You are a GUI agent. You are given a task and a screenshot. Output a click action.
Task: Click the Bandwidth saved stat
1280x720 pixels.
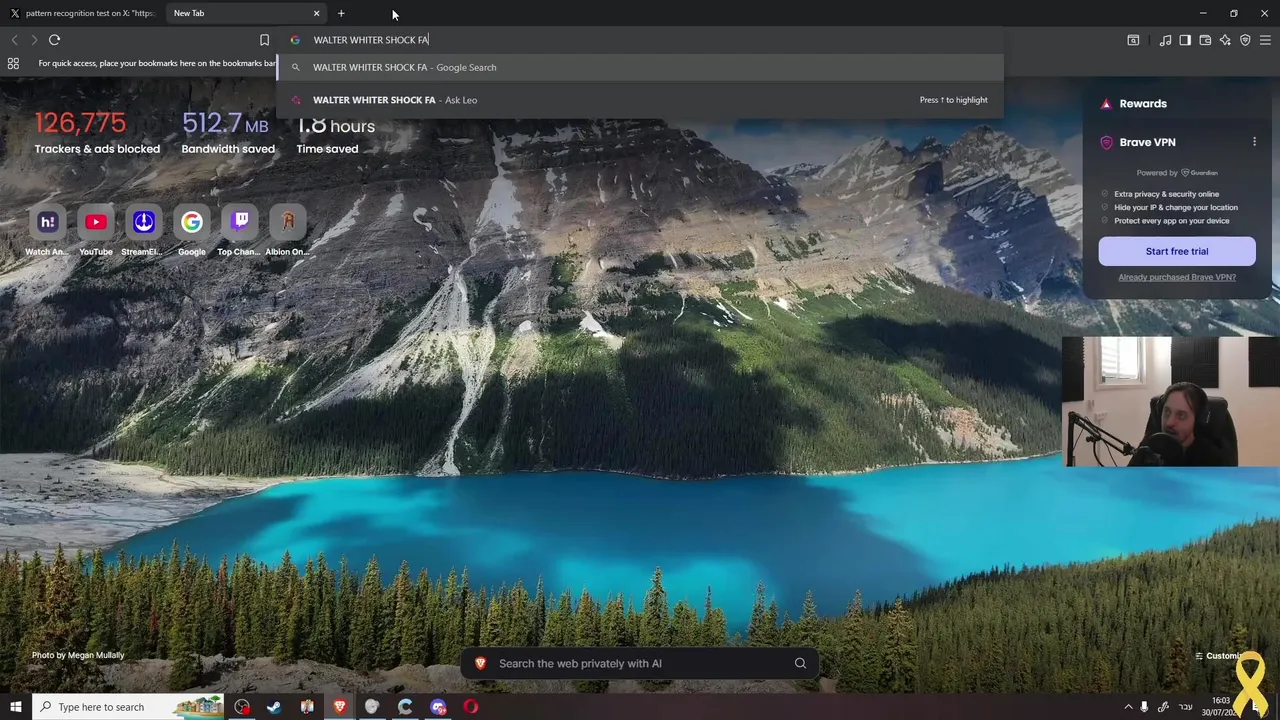pyautogui.click(x=228, y=132)
